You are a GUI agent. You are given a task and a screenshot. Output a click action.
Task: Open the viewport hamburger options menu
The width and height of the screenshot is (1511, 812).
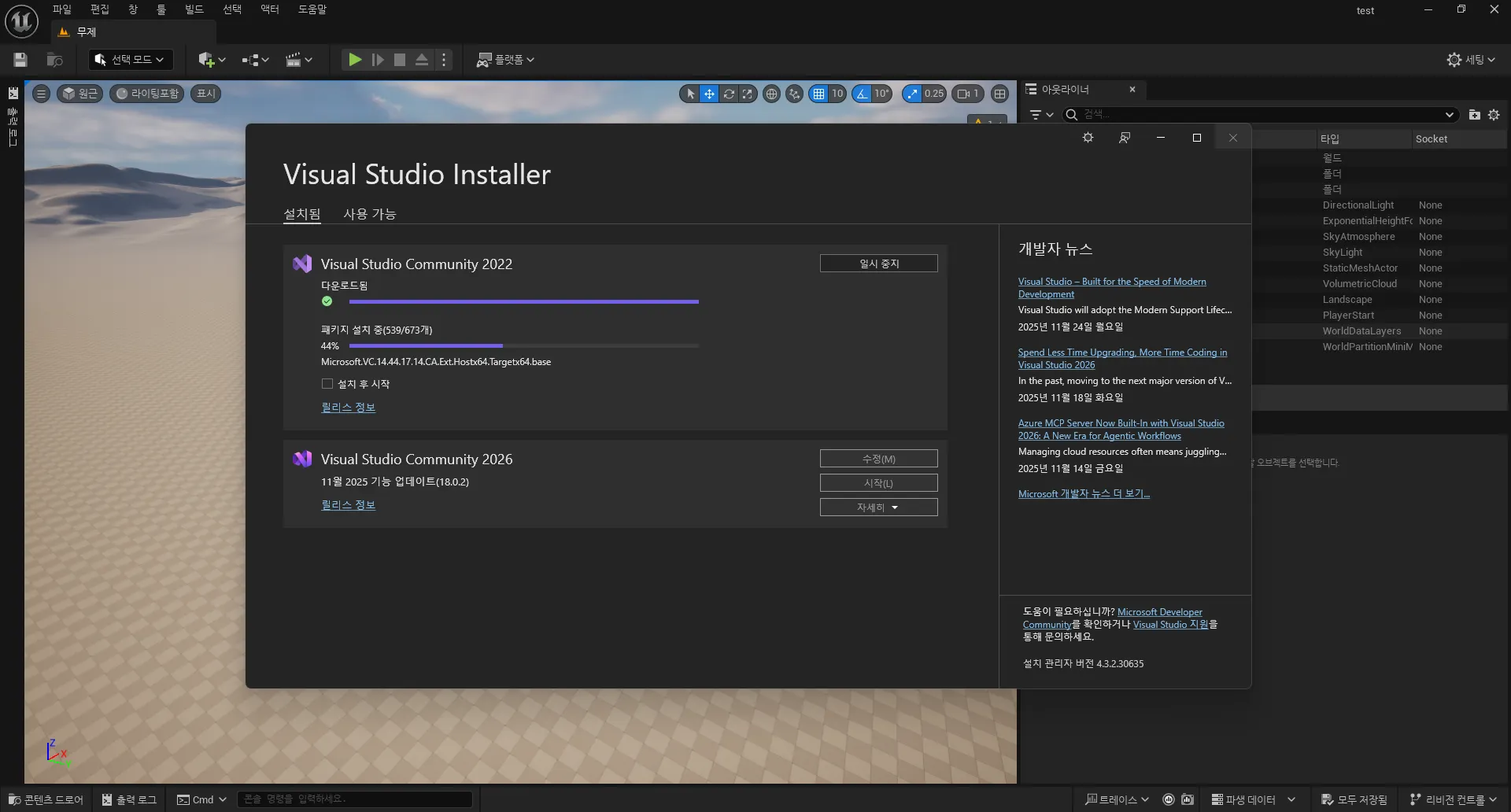[42, 94]
